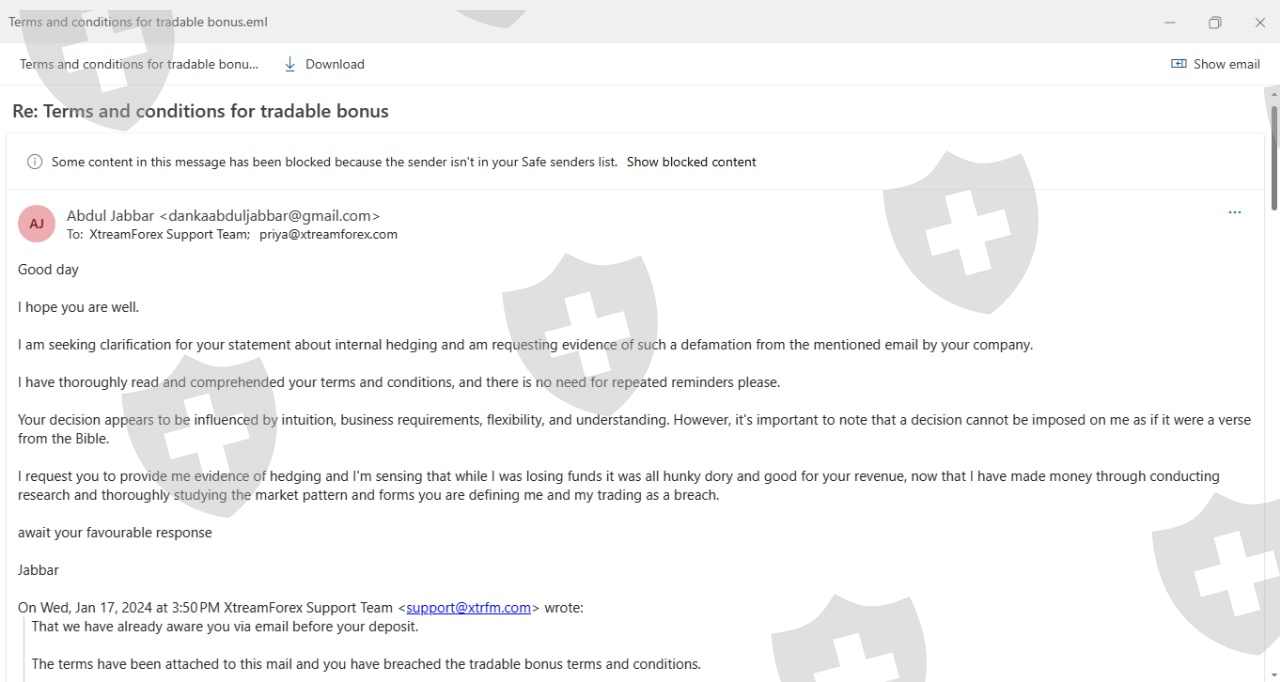Screen dimensions: 1280x682
Task: Open the support@xtrfm.com email link
Action: 468,607
